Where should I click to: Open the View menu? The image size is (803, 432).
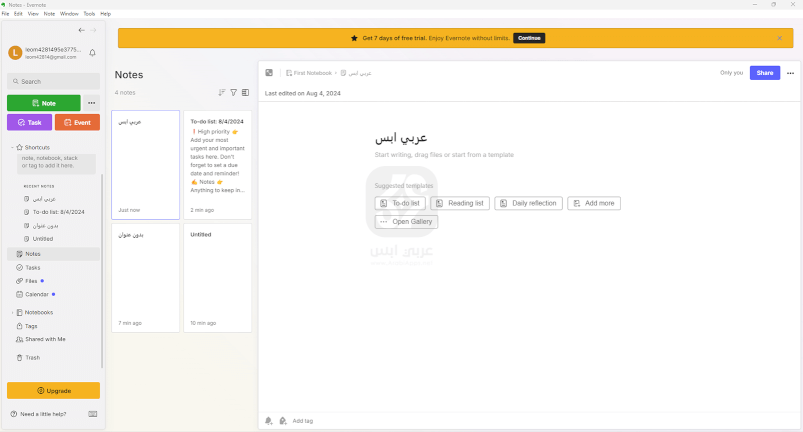click(x=33, y=14)
